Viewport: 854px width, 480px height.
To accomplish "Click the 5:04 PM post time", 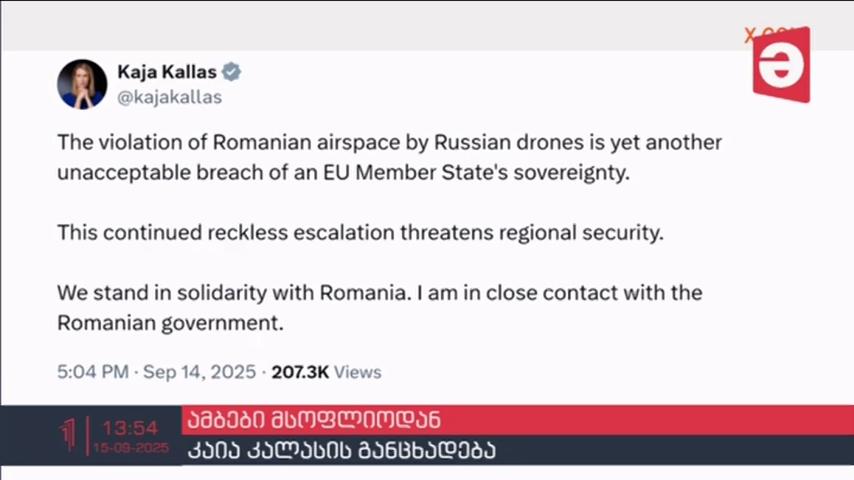I will tap(93, 372).
